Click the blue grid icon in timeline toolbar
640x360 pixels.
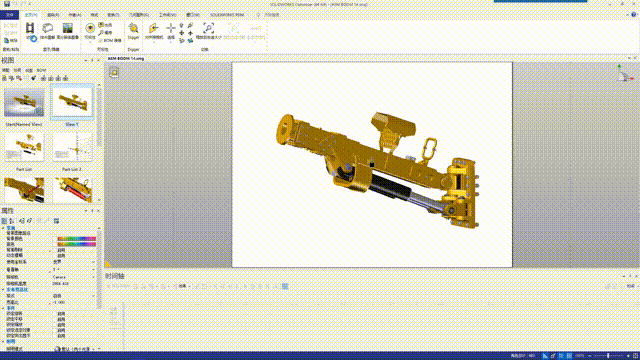[285, 287]
